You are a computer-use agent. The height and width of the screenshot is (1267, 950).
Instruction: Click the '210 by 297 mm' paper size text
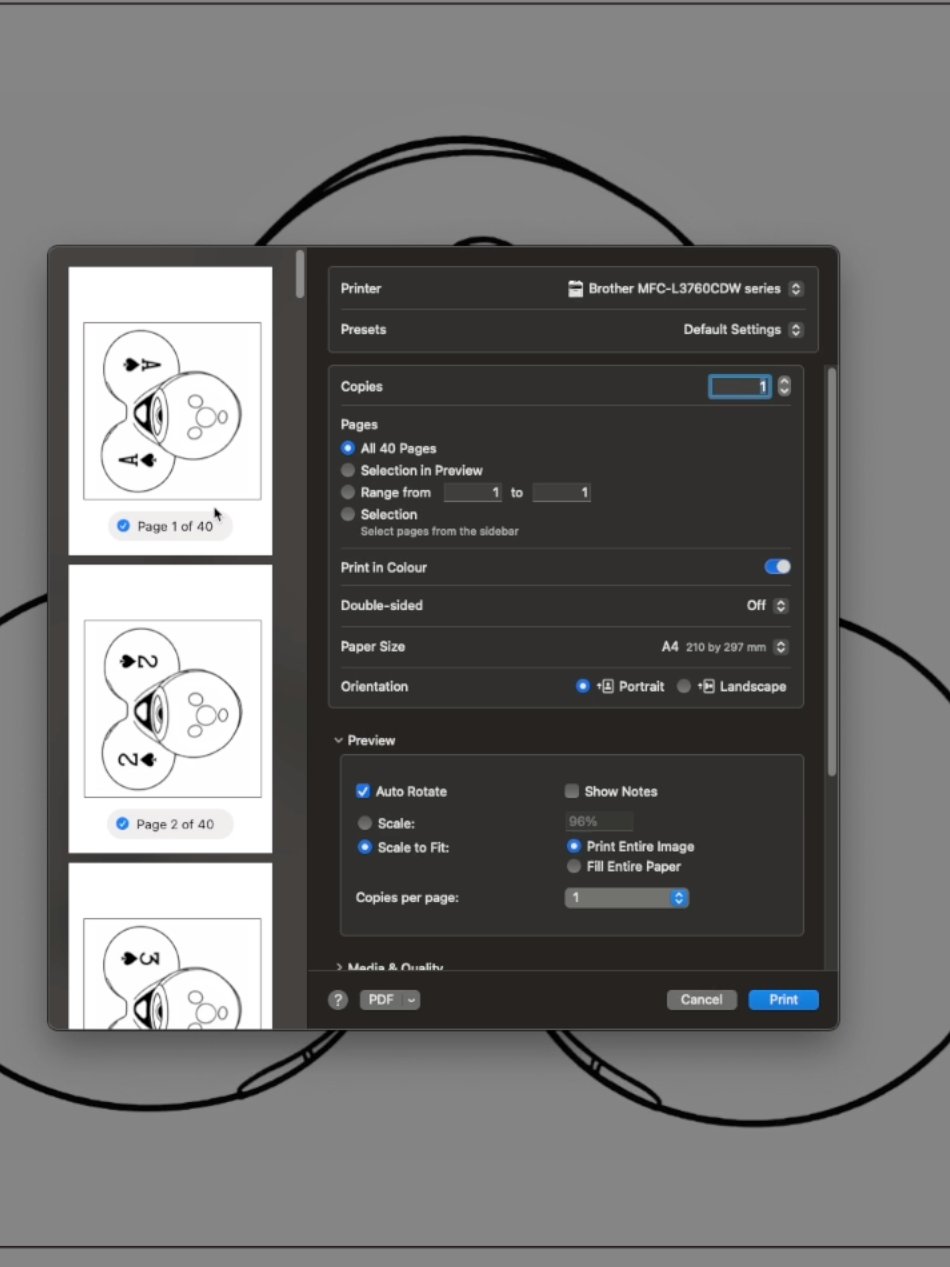[726, 647]
